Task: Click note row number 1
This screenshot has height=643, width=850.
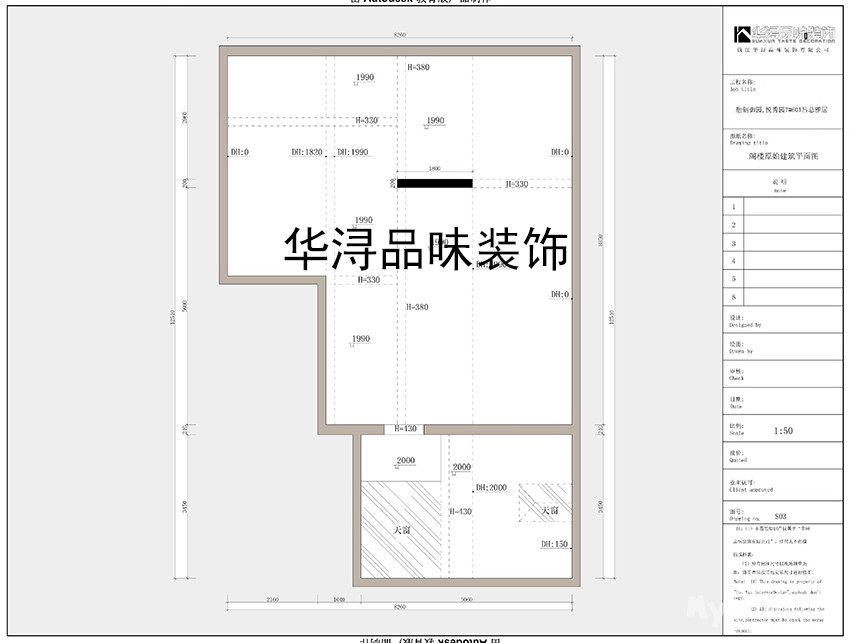Action: click(x=733, y=207)
